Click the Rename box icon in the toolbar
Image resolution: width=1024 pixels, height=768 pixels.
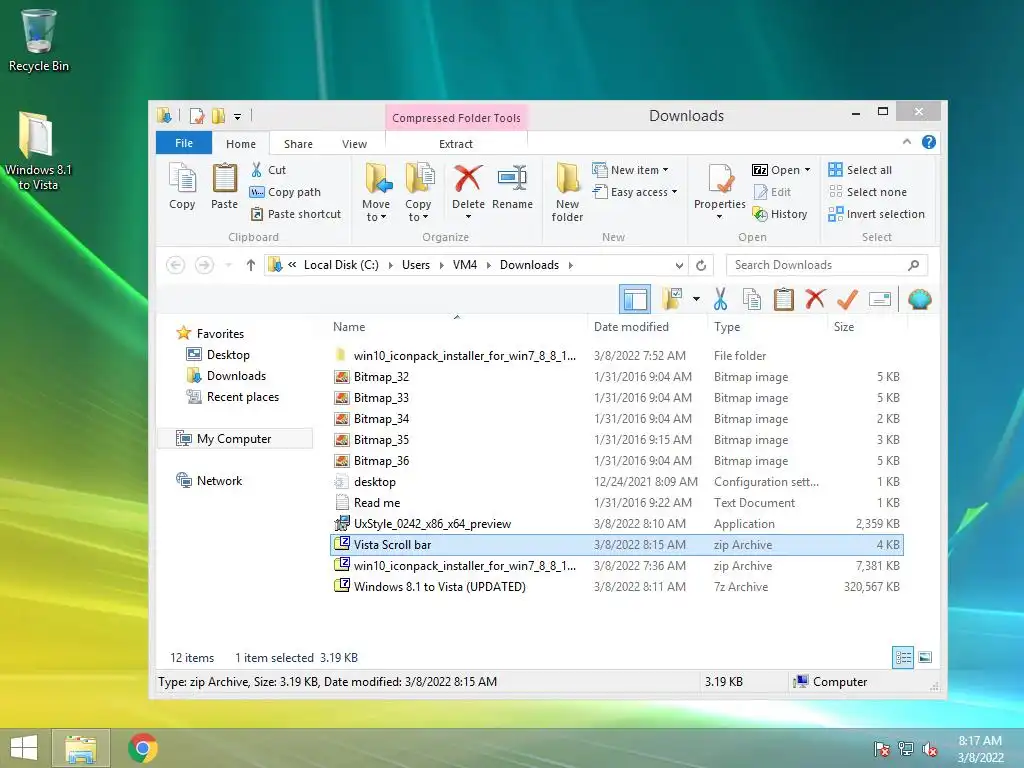pos(880,299)
